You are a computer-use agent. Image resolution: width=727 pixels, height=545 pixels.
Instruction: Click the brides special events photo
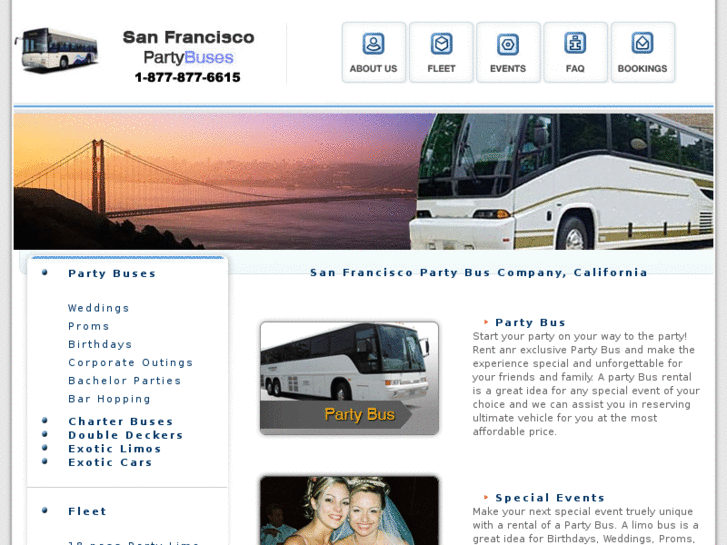[x=350, y=510]
